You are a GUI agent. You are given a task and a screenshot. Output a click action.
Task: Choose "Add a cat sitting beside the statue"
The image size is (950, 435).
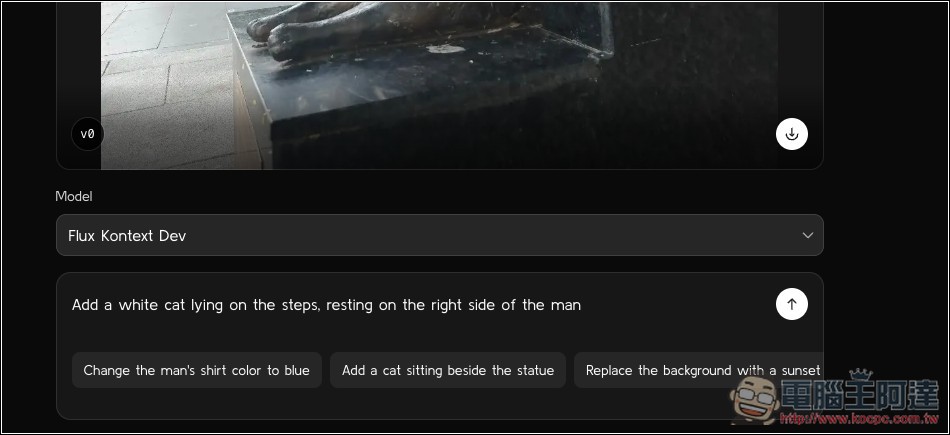click(x=448, y=370)
